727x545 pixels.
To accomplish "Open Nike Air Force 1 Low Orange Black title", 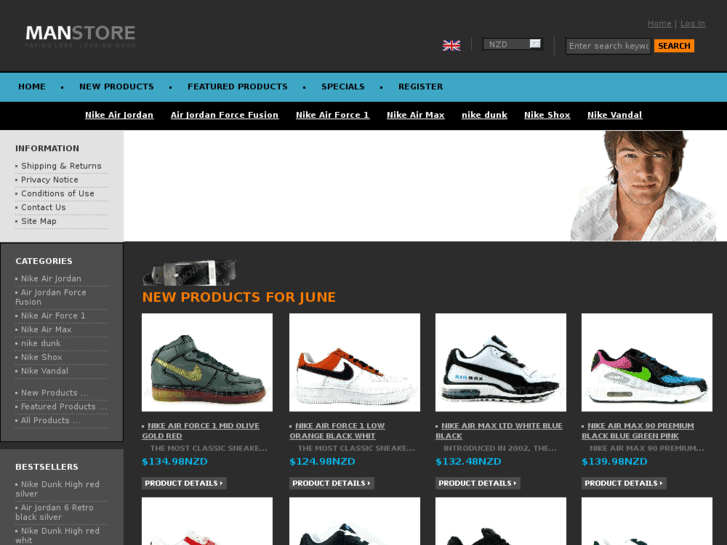I will [x=338, y=431].
